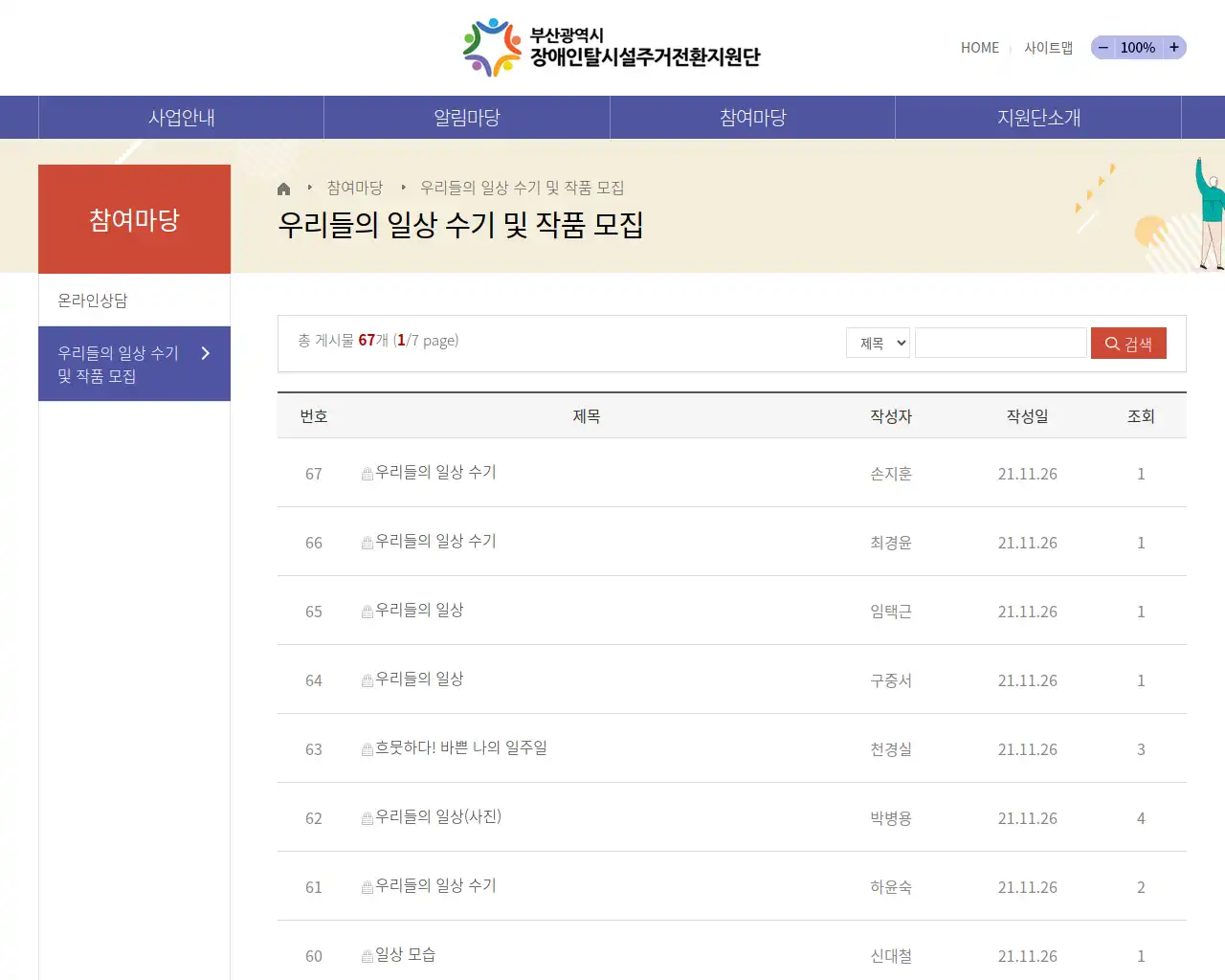Click the 조회 column header
The image size is (1225, 980).
coord(1141,416)
